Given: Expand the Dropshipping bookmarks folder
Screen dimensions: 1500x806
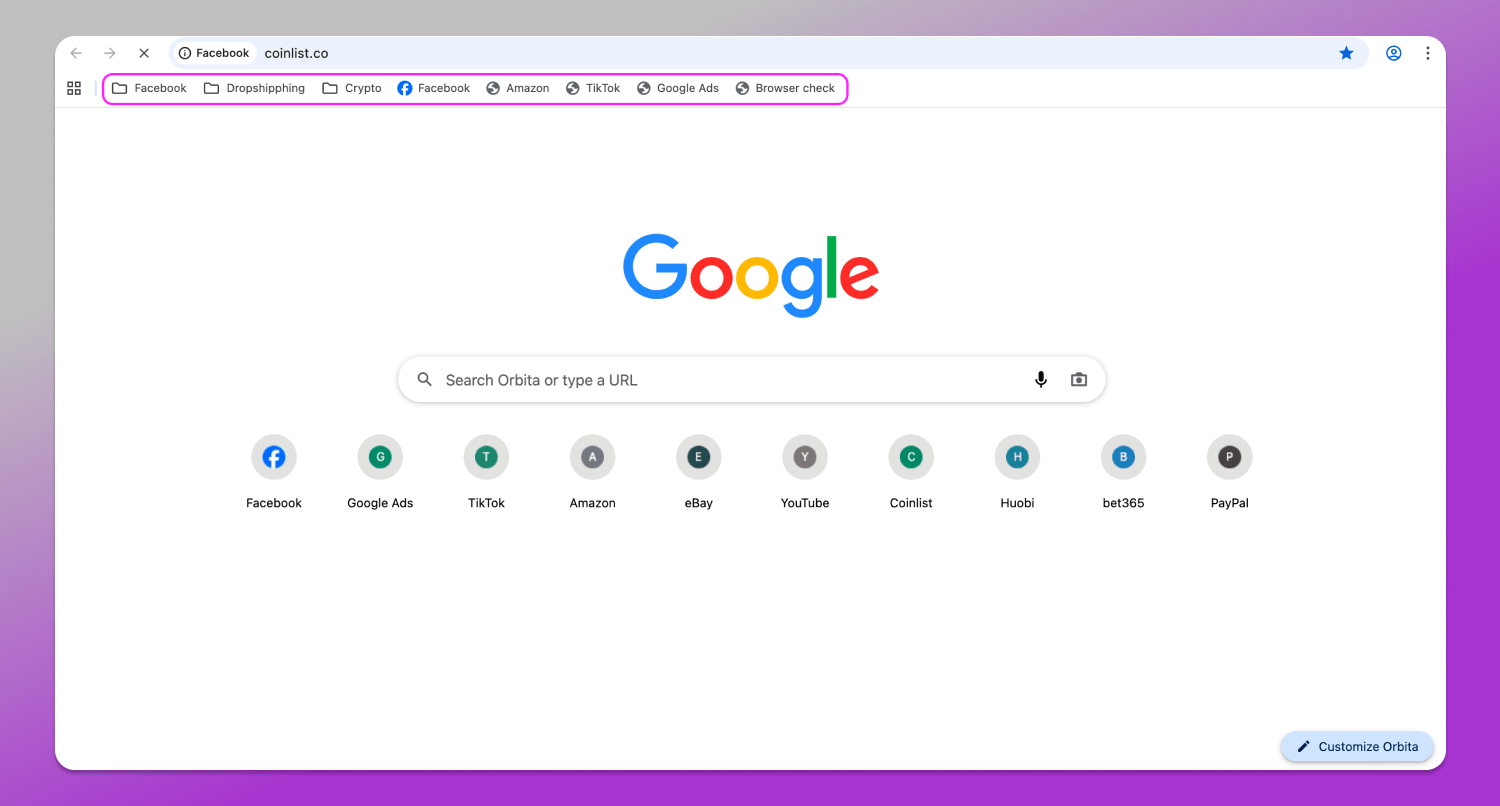Looking at the screenshot, I should click(254, 88).
